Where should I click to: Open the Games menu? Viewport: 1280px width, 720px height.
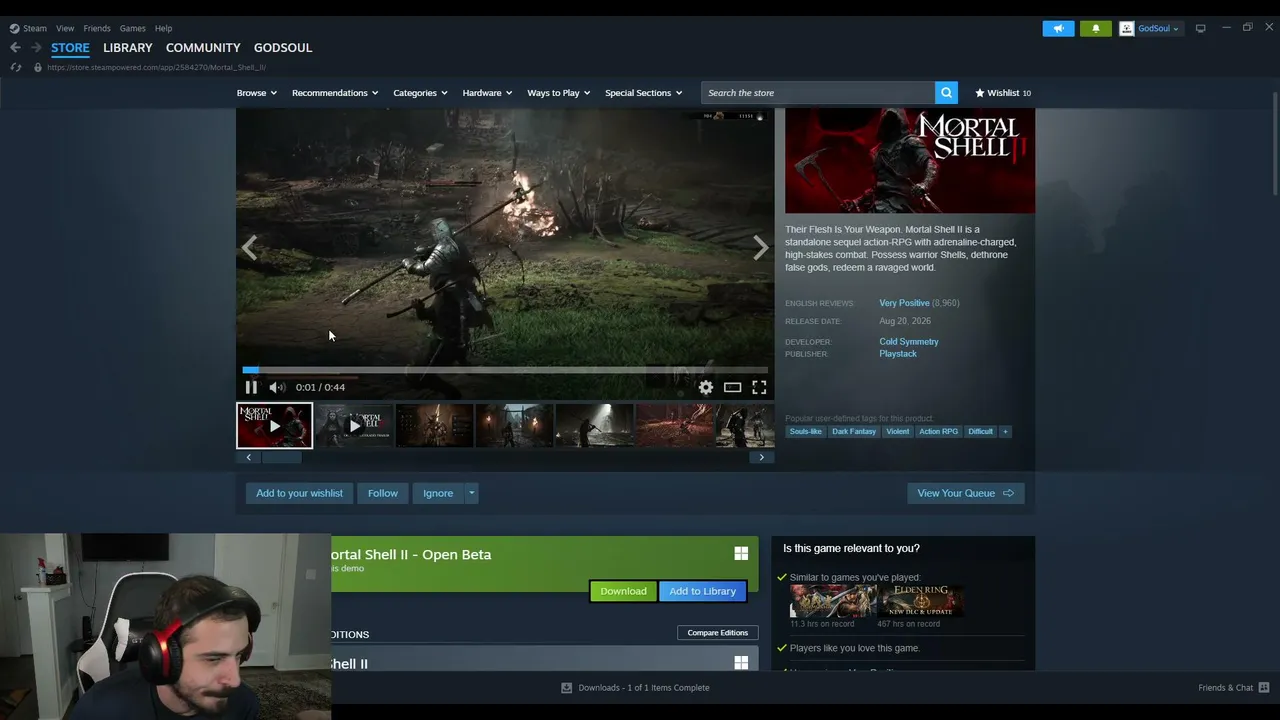pos(132,28)
